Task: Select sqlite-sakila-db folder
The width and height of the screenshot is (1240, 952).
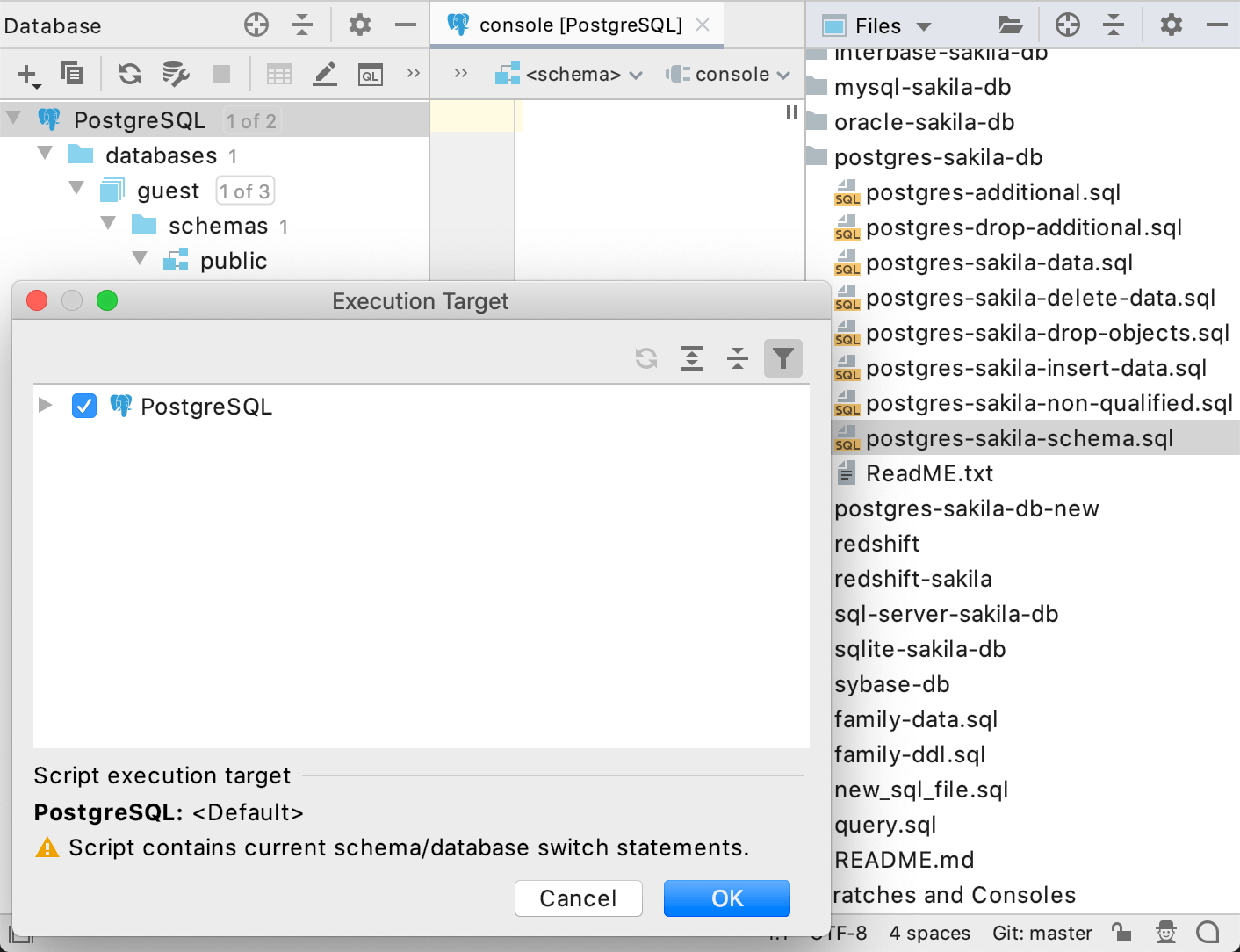Action: pyautogui.click(x=920, y=649)
